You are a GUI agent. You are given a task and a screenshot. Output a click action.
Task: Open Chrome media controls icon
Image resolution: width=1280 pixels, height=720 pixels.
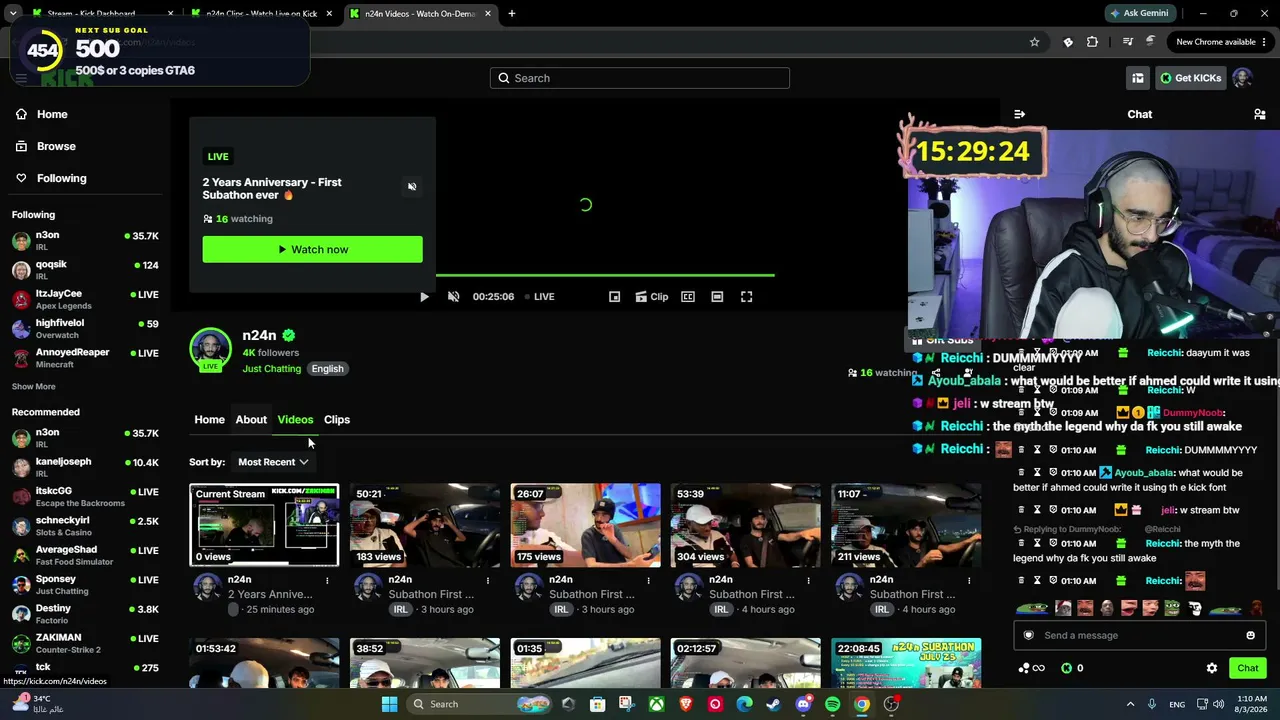click(x=1128, y=42)
